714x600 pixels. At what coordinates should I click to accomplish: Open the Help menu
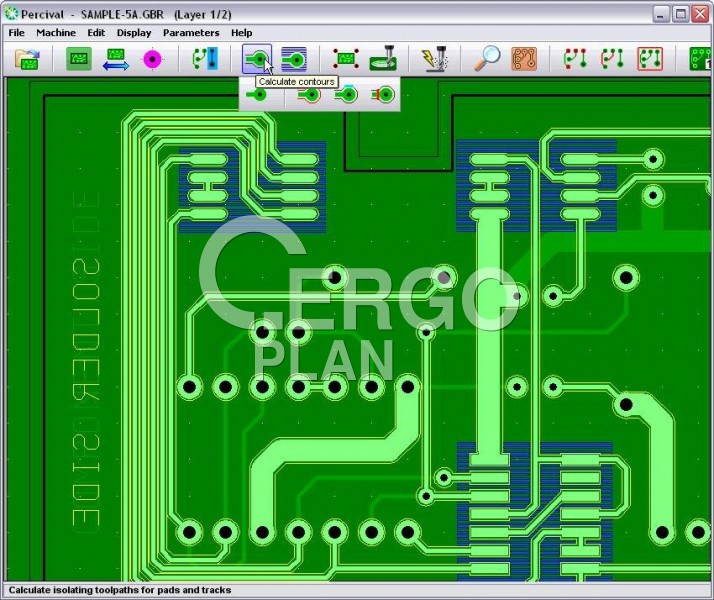(x=241, y=33)
